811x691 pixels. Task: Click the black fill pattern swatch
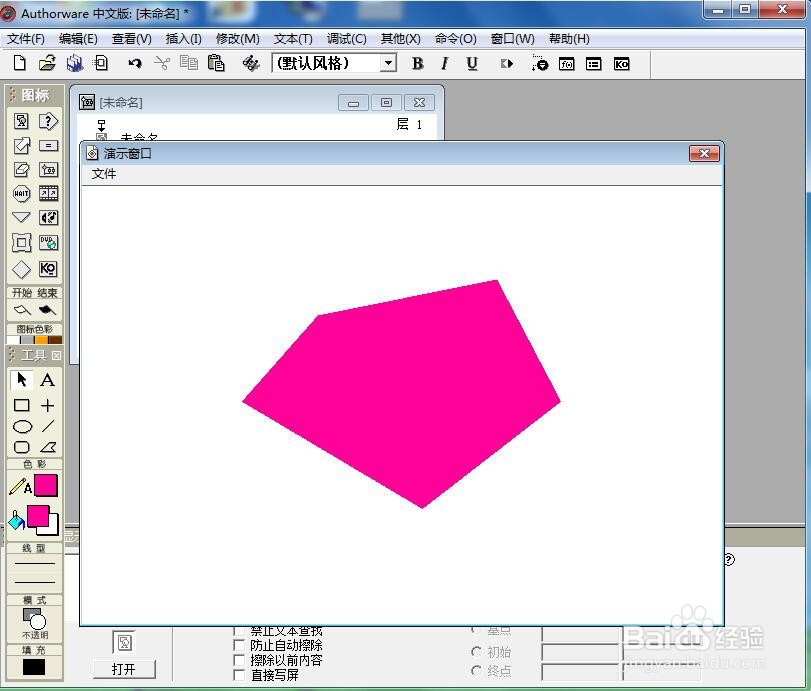click(34, 667)
